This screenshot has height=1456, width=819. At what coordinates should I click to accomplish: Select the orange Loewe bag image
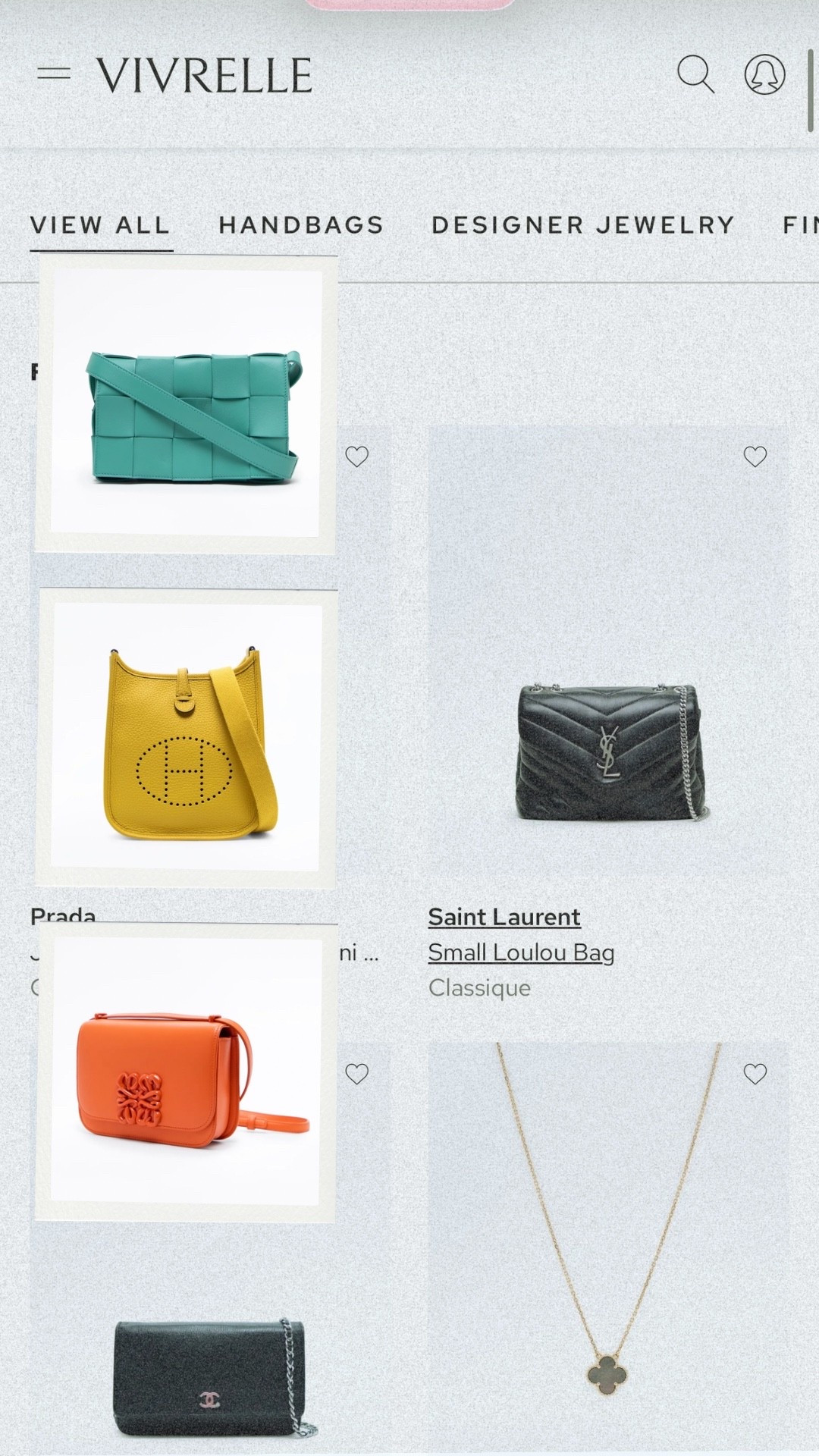[187, 1072]
